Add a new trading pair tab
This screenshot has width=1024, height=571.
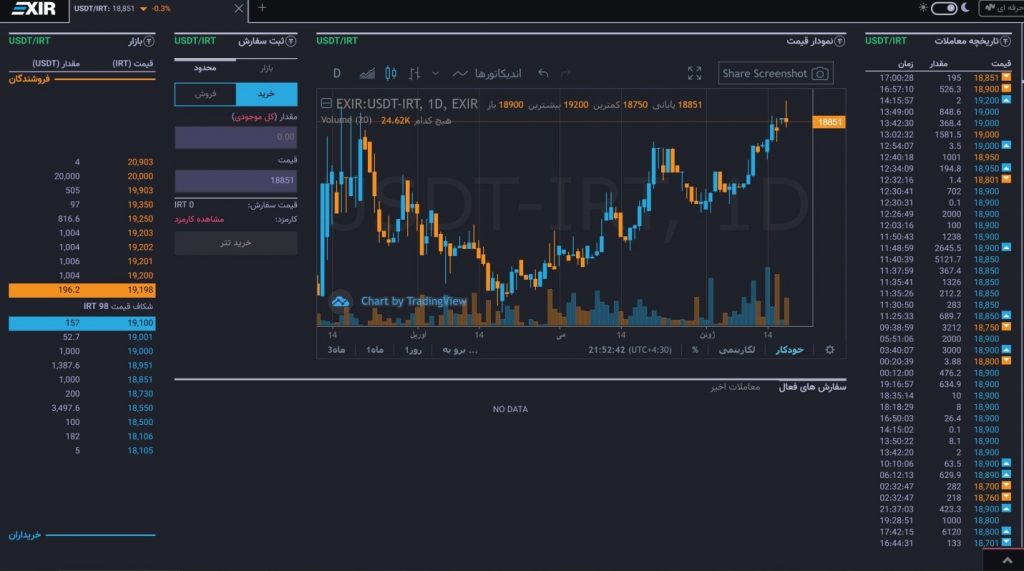[x=262, y=8]
